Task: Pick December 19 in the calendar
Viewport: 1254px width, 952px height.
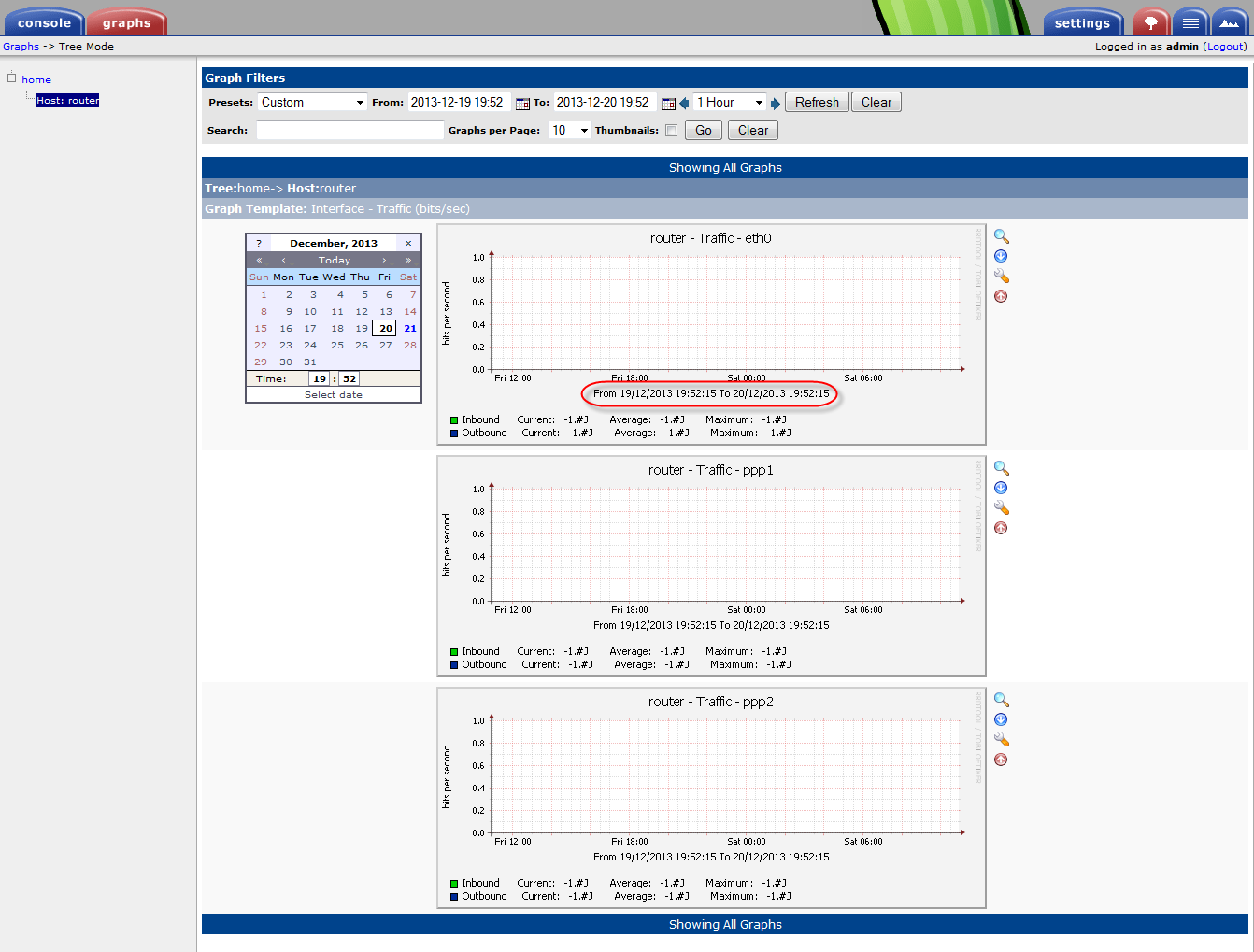Action: point(361,328)
